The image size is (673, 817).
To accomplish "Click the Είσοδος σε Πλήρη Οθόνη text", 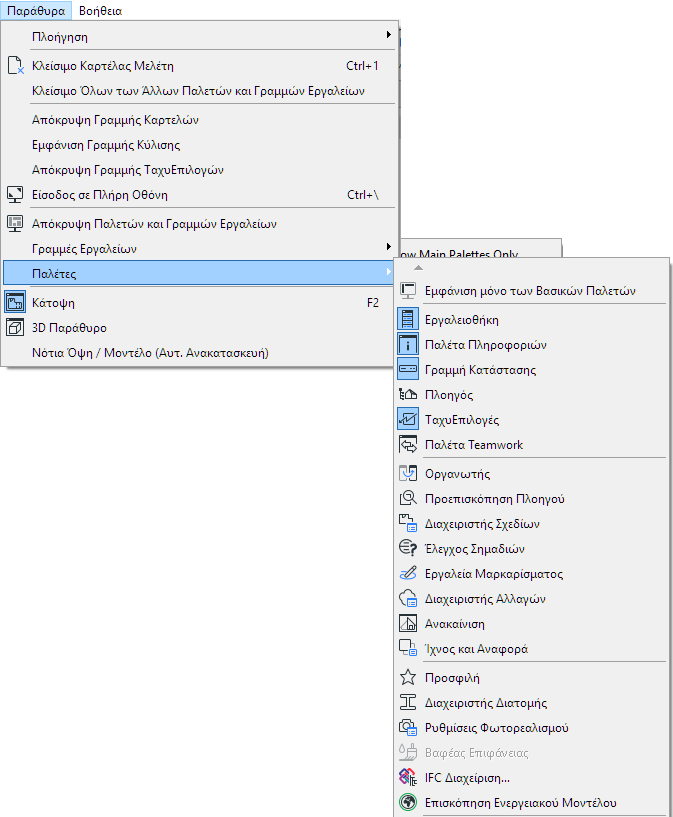I will pos(99,195).
